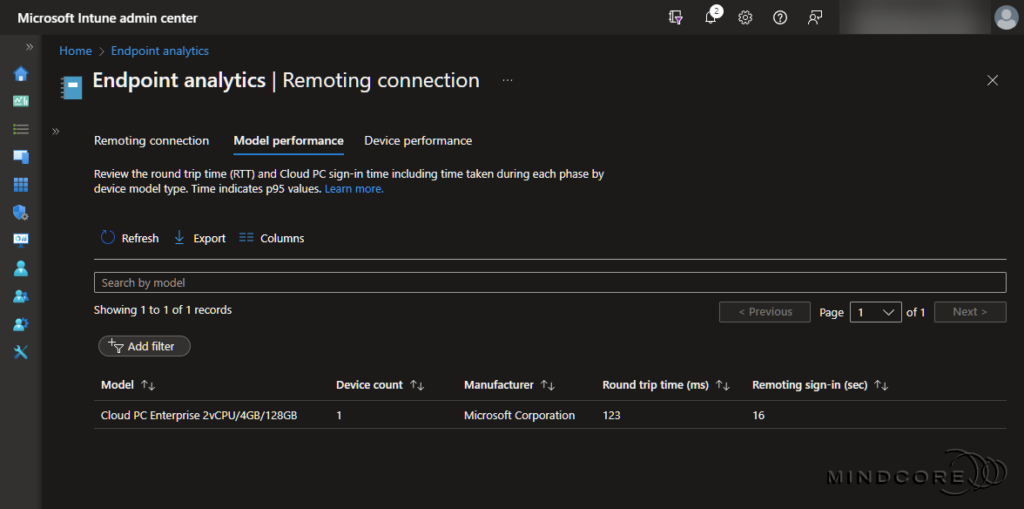This screenshot has width=1024, height=509.
Task: Open Troubleshooting wrench icon in sidebar
Action: click(x=21, y=352)
